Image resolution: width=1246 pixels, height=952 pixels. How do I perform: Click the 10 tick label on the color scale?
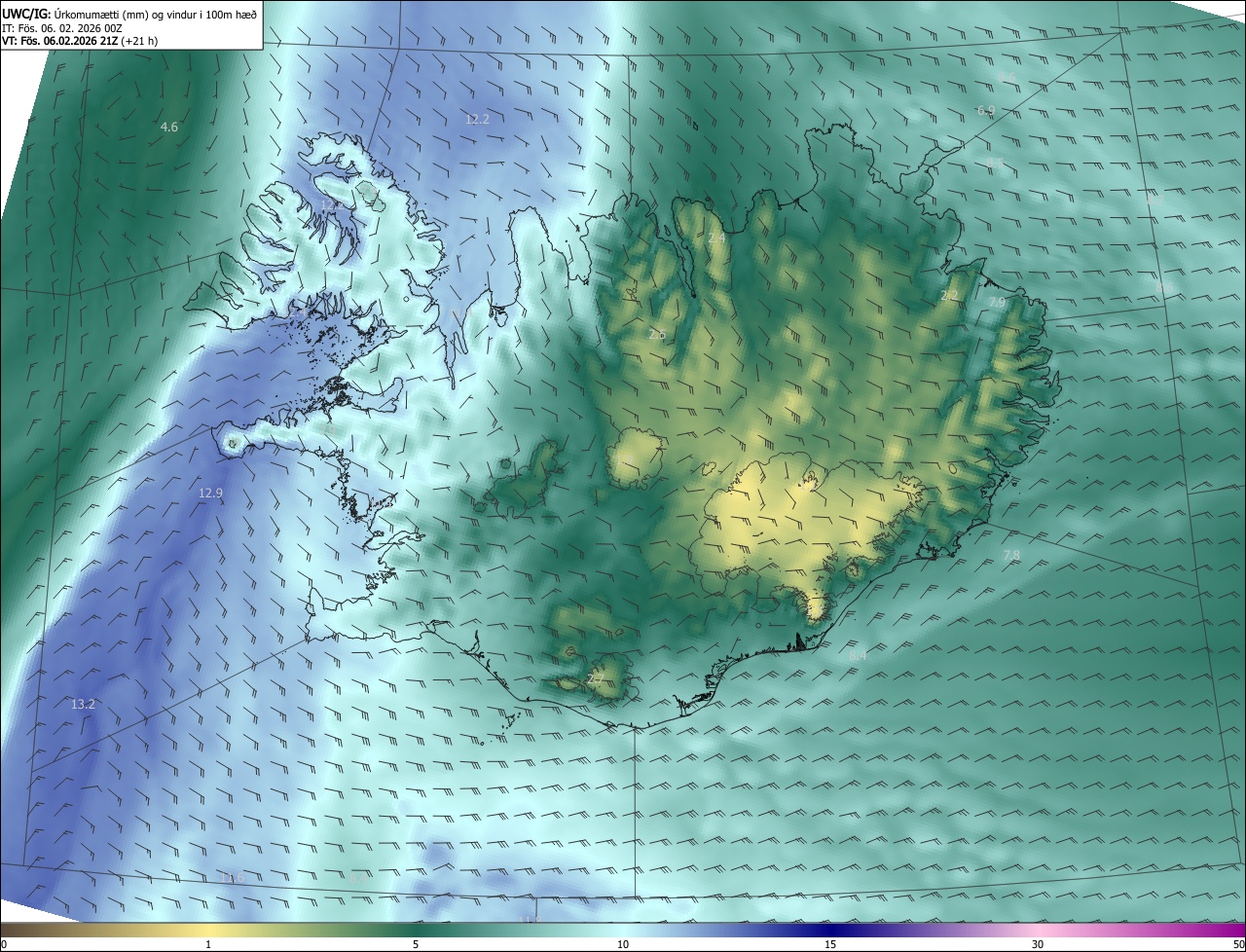point(623,944)
